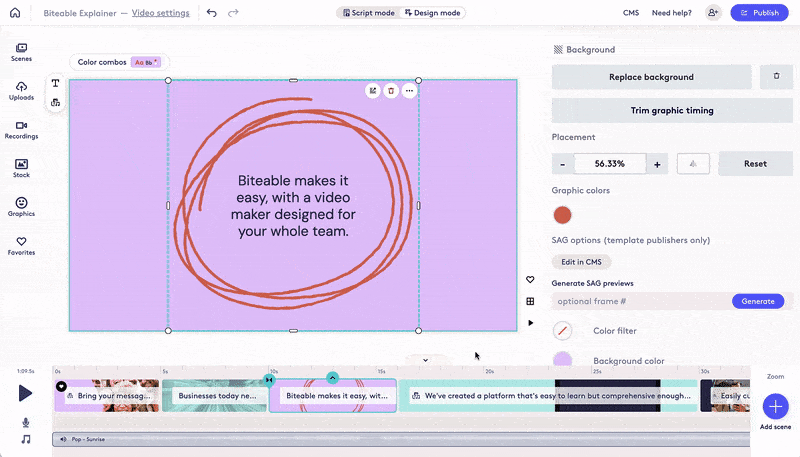Viewport: 800px width, 457px height.
Task: Switch to Script mode
Action: tap(368, 13)
